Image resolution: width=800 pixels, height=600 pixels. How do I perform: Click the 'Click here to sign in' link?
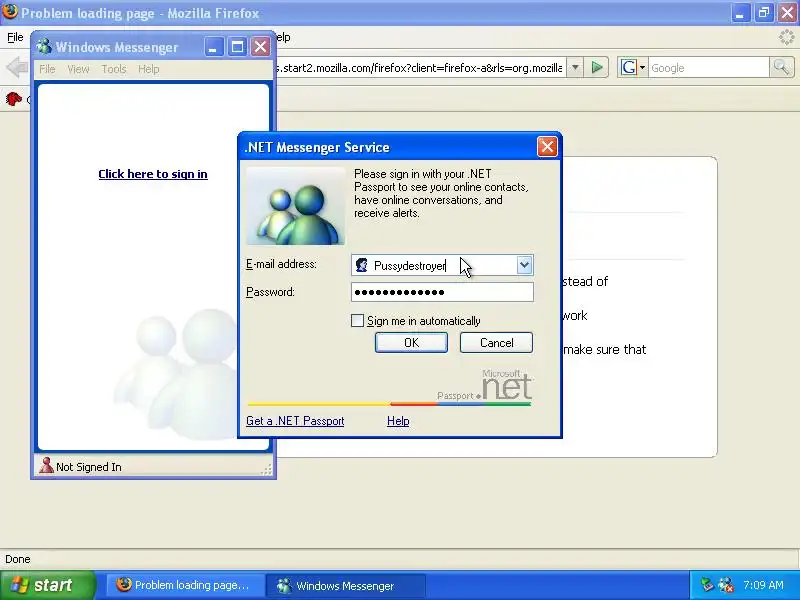tap(153, 174)
